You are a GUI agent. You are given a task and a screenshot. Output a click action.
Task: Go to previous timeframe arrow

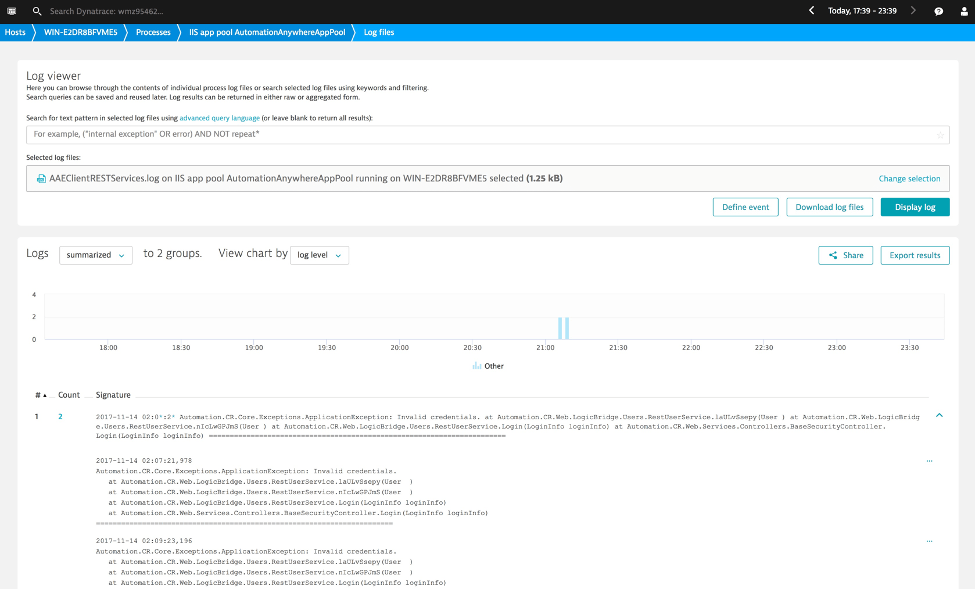(811, 11)
